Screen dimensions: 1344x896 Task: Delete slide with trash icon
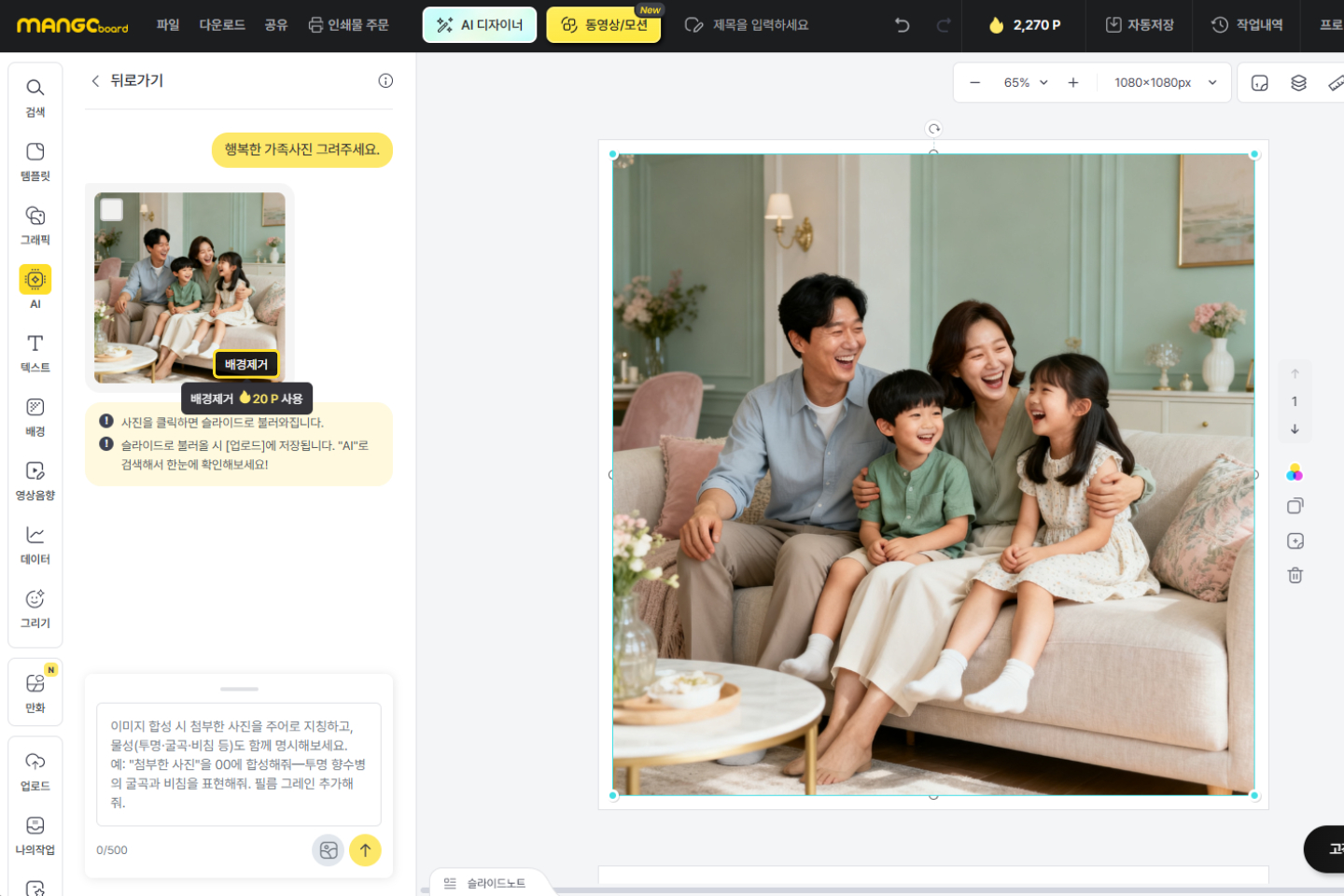(x=1295, y=575)
